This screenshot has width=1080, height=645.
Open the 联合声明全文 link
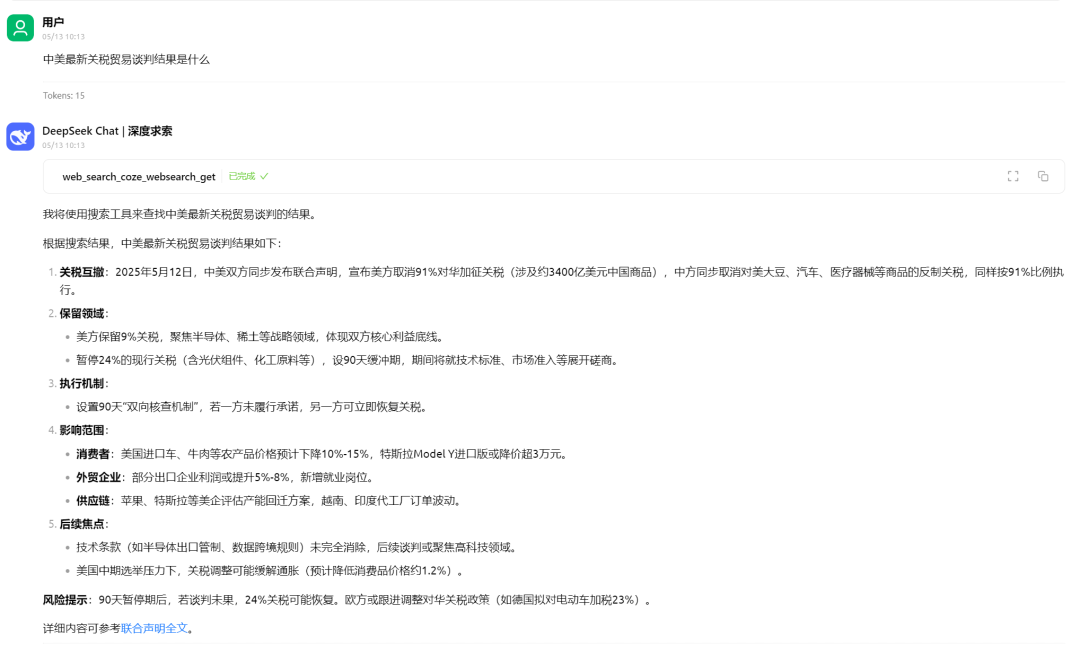point(154,628)
